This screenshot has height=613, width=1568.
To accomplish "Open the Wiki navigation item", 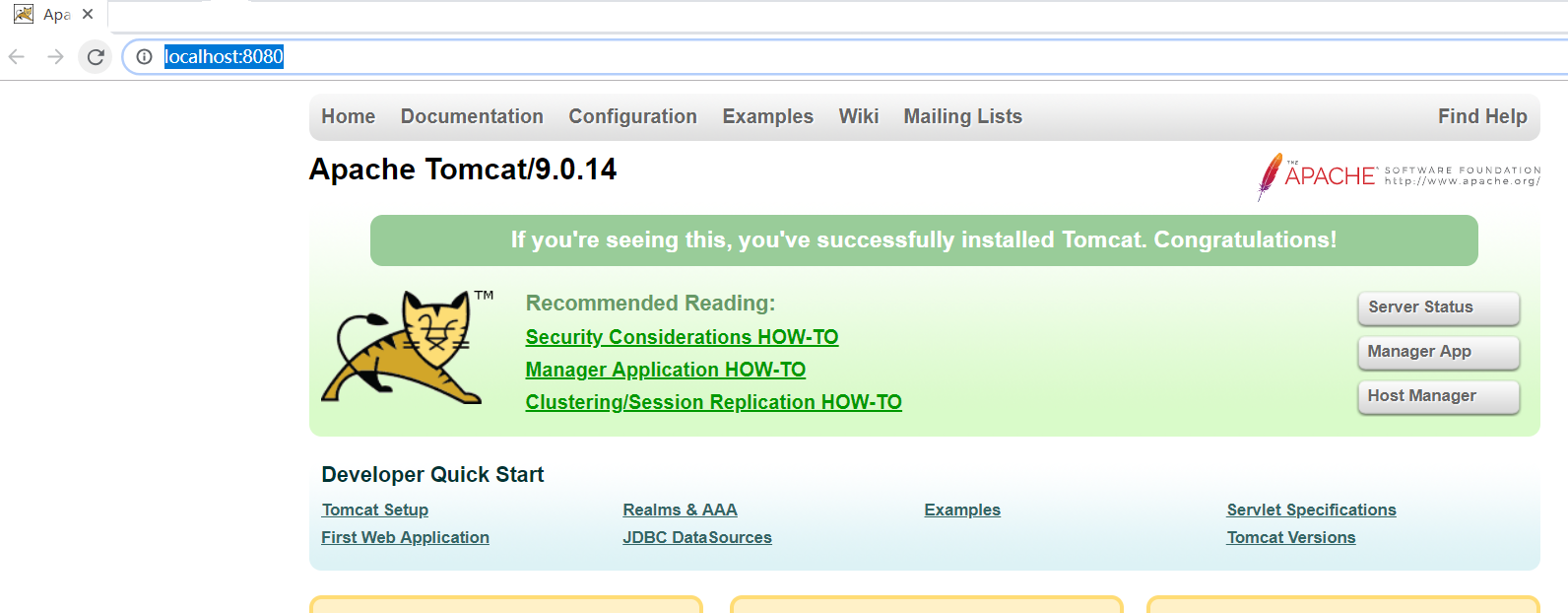I will coord(859,116).
